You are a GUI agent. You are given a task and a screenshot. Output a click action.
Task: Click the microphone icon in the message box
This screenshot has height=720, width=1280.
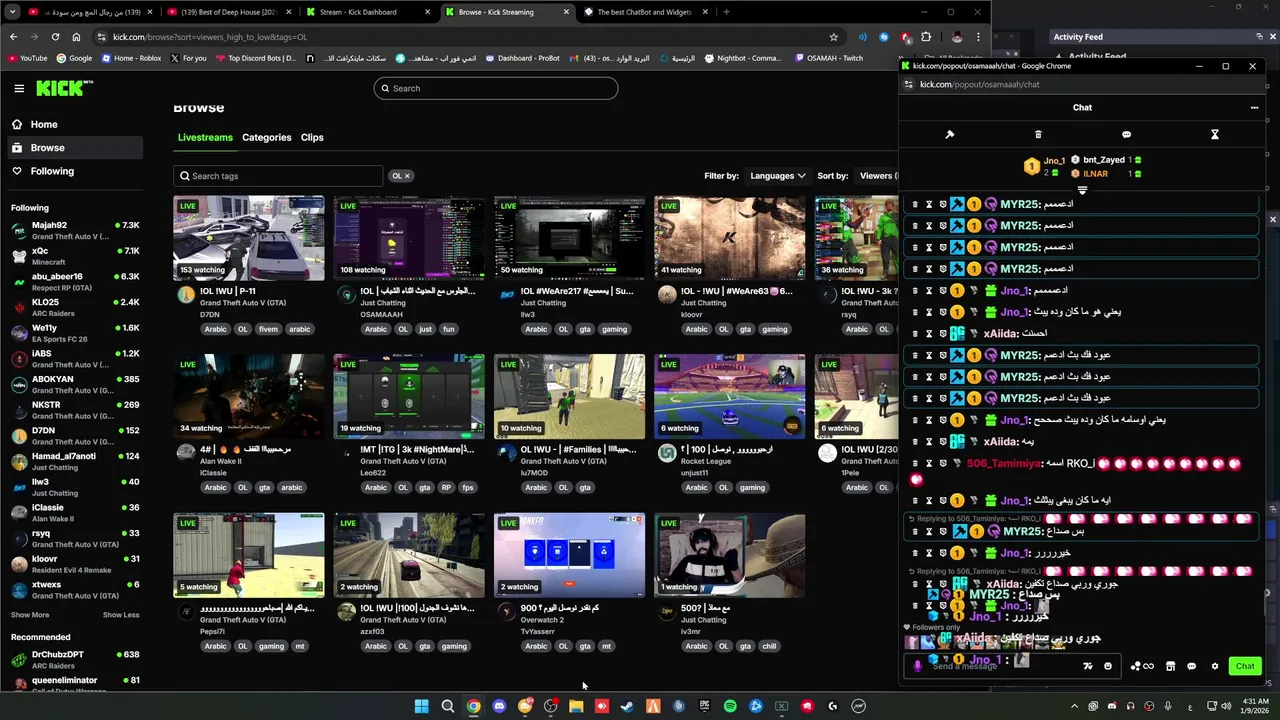click(918, 666)
